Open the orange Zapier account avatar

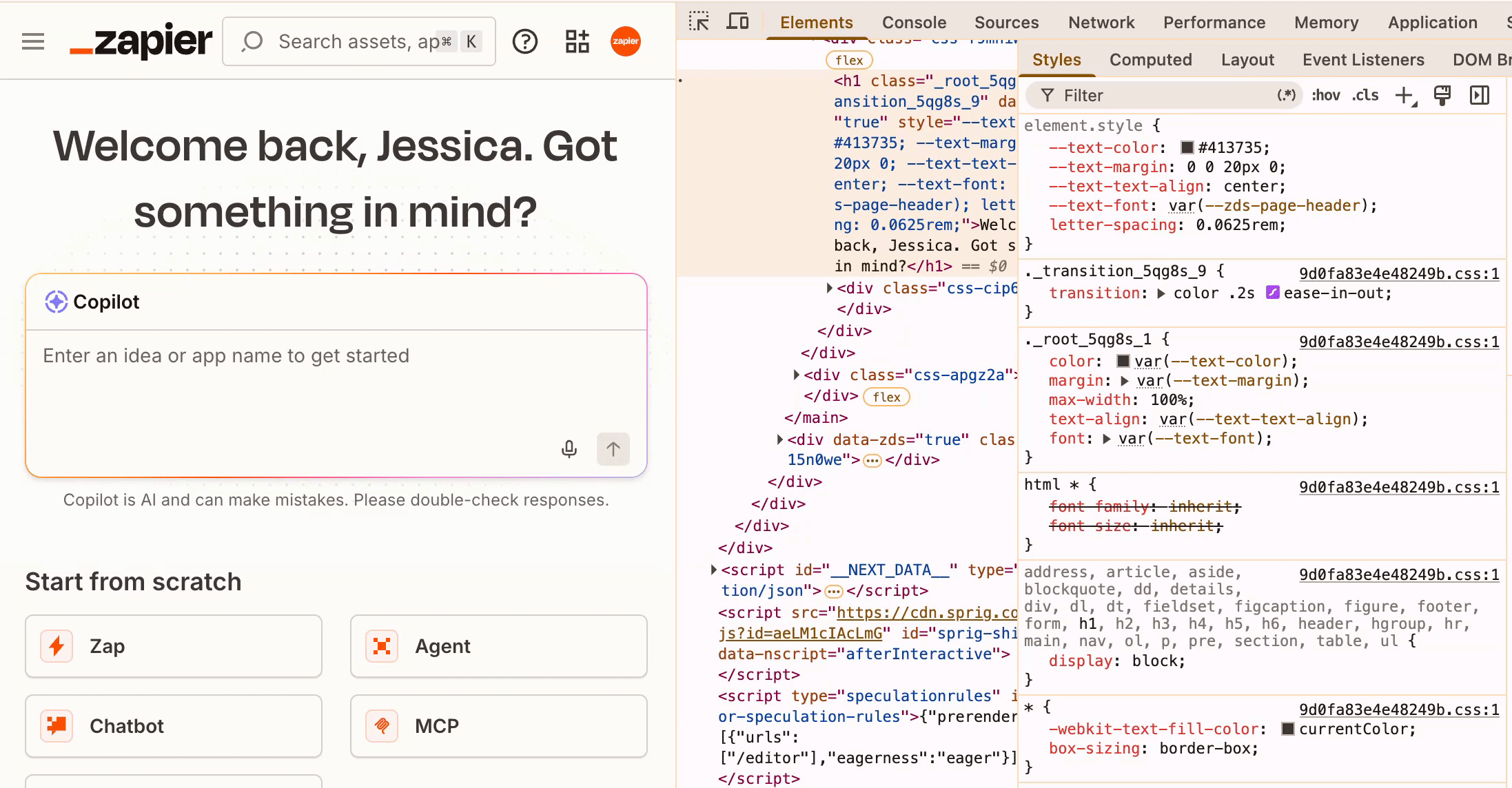[625, 41]
